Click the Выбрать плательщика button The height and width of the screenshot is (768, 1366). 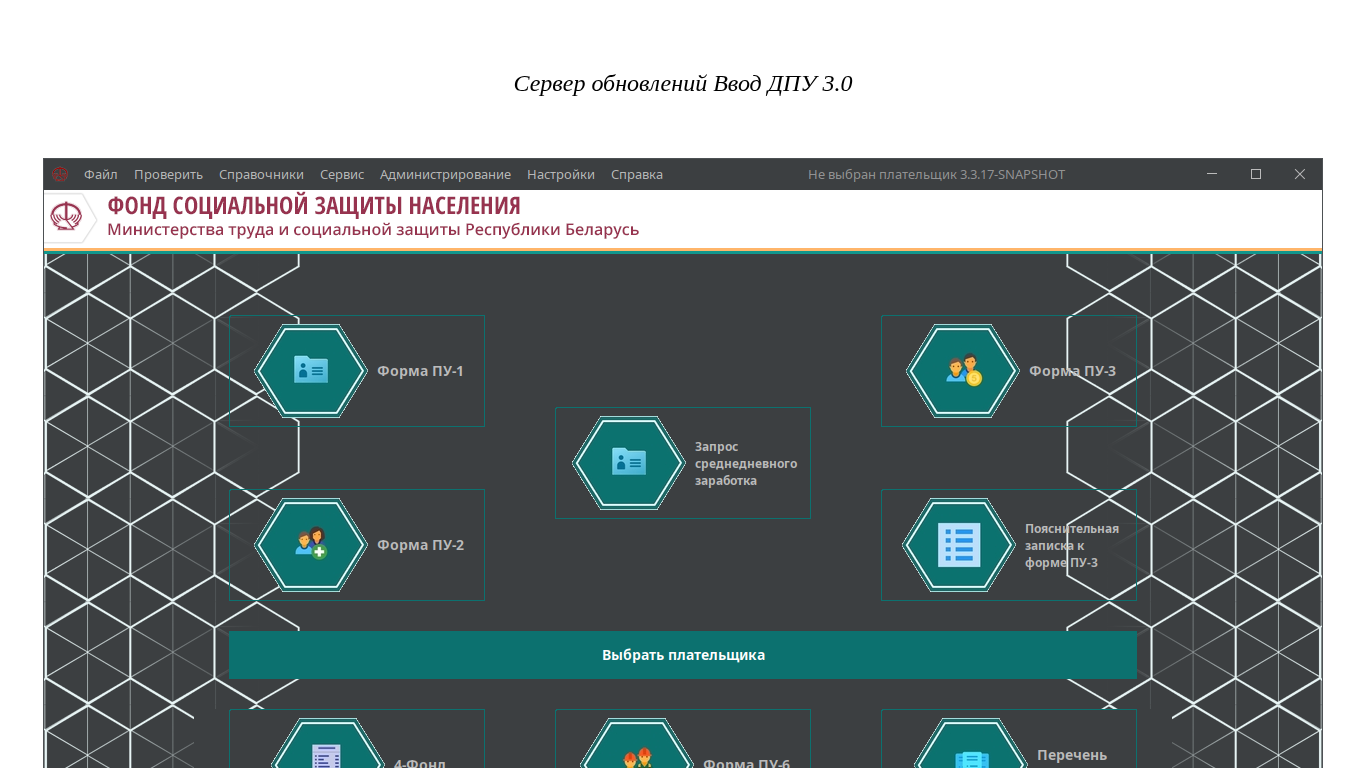click(x=683, y=655)
